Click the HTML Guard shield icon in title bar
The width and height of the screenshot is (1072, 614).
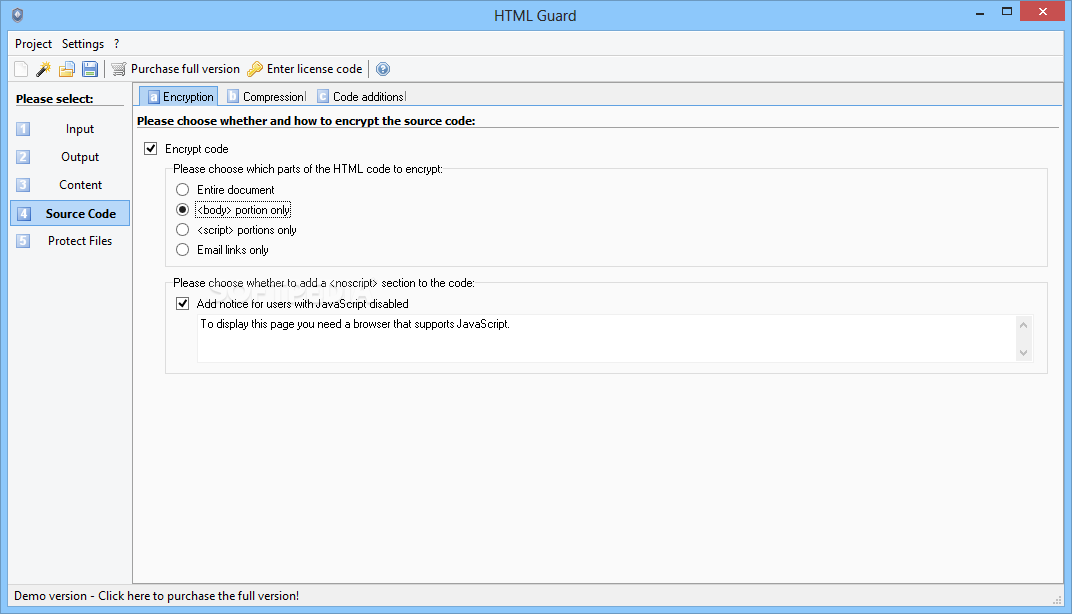point(18,15)
